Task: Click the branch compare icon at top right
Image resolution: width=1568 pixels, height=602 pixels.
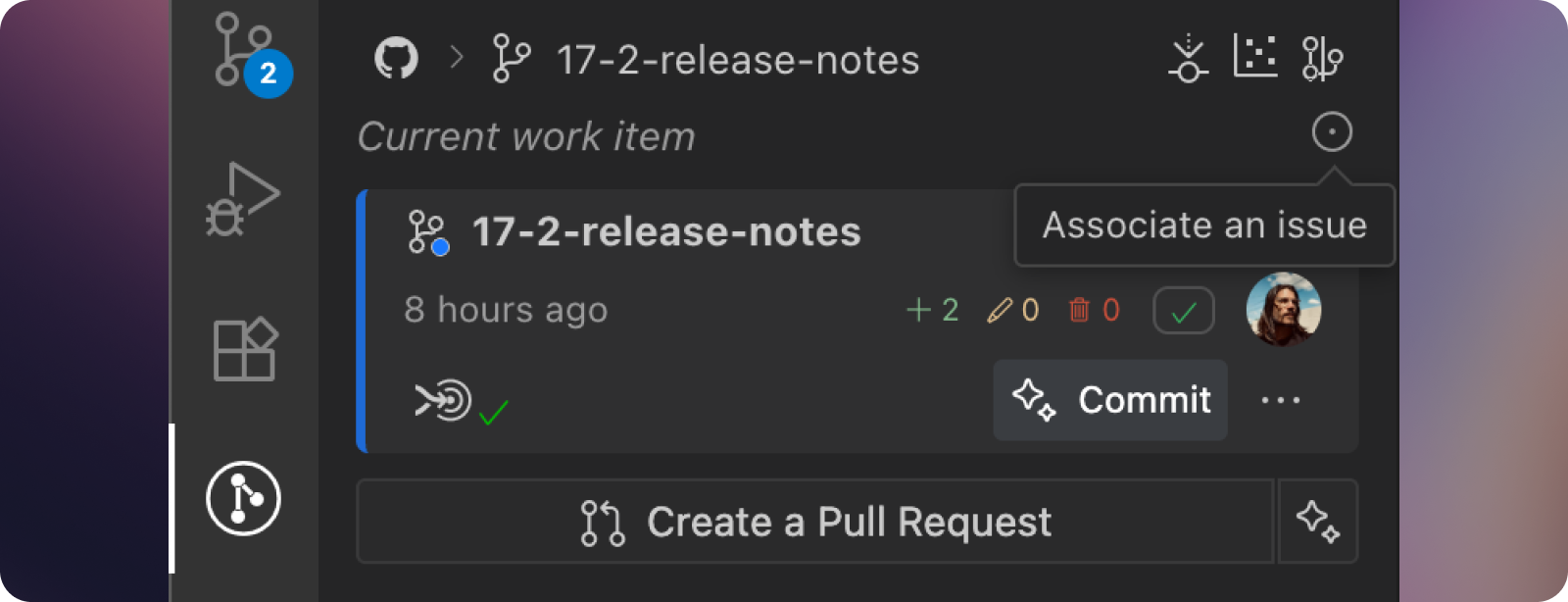Action: [1322, 58]
